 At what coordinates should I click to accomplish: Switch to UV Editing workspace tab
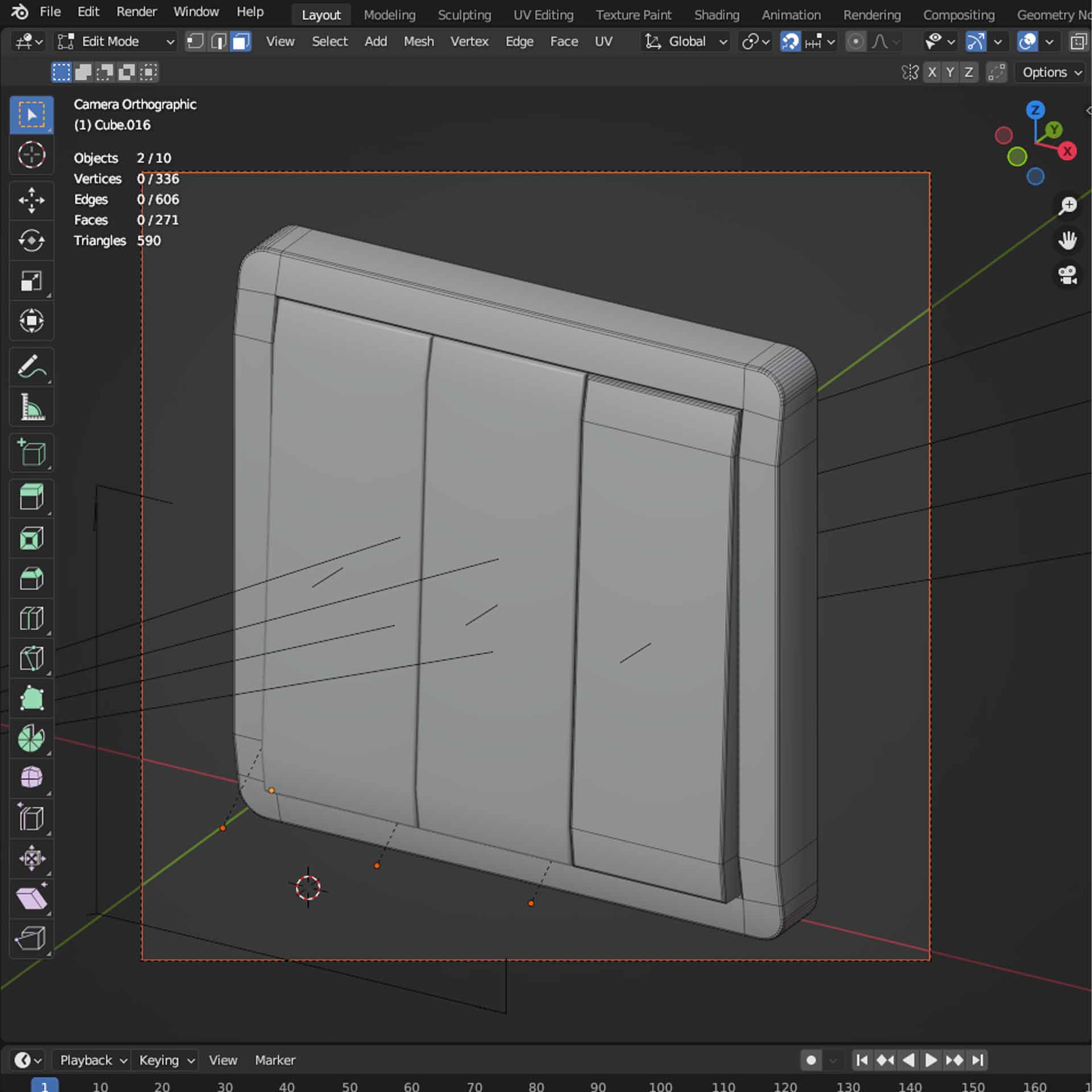(543, 15)
